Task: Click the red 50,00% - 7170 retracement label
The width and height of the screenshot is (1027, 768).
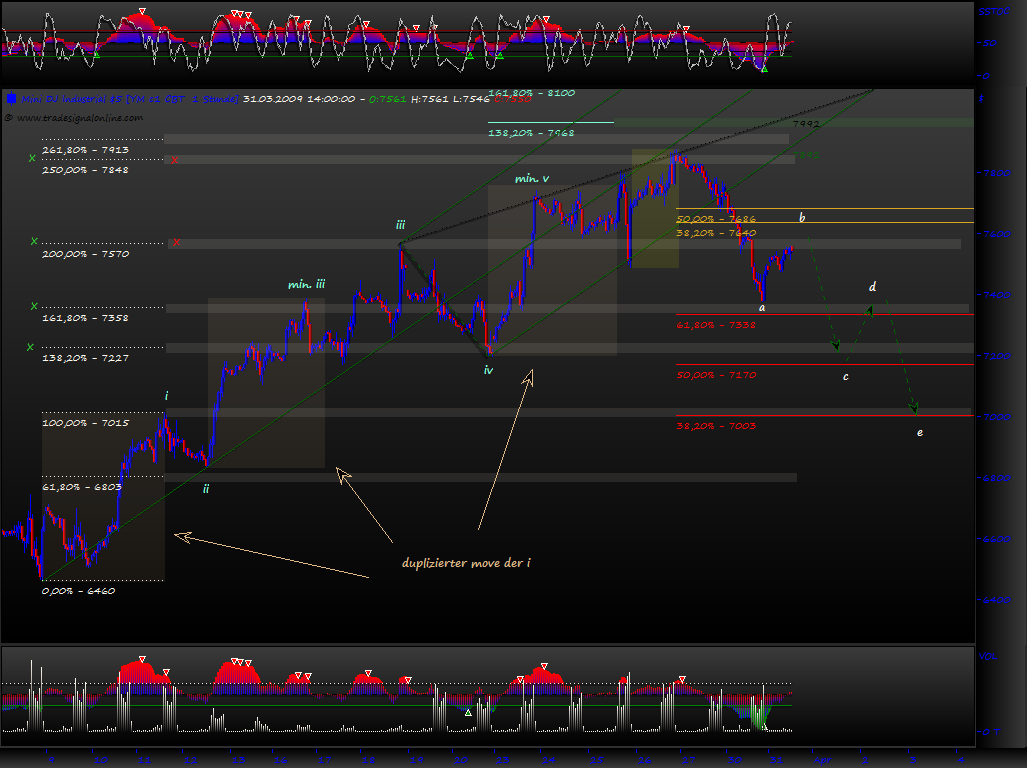Action: click(716, 375)
